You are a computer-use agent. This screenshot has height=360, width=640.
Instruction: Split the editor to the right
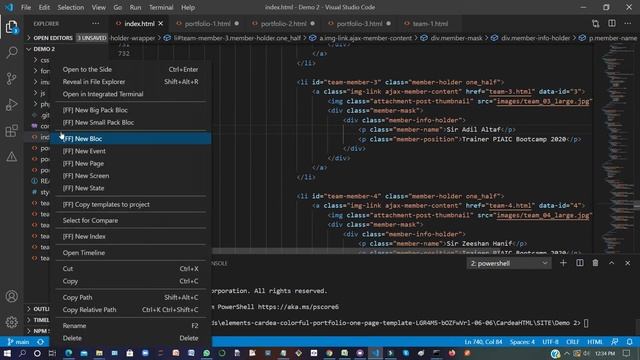612,24
